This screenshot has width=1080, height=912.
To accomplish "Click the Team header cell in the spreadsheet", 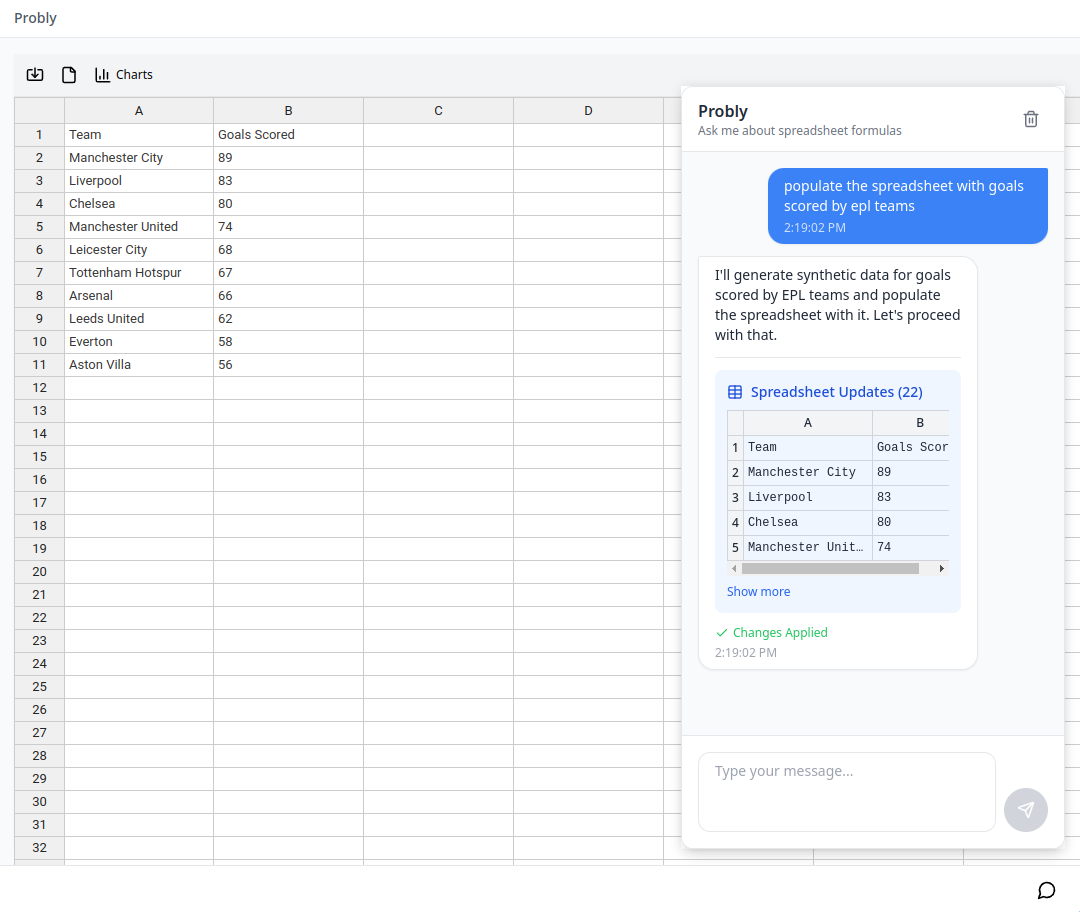I will pos(139,135).
